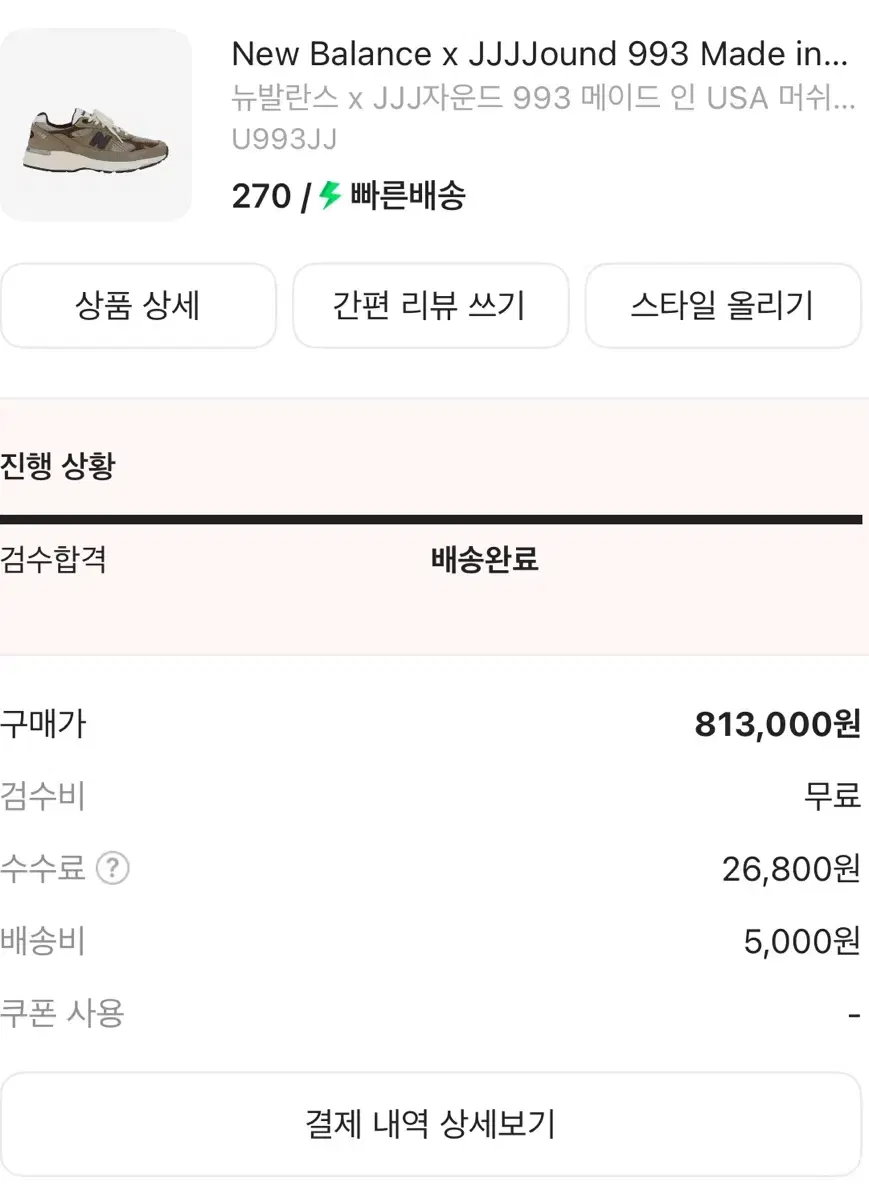Viewport: 869px width, 1200px height.
Task: Select the 배송완료 progress step
Action: [x=485, y=559]
